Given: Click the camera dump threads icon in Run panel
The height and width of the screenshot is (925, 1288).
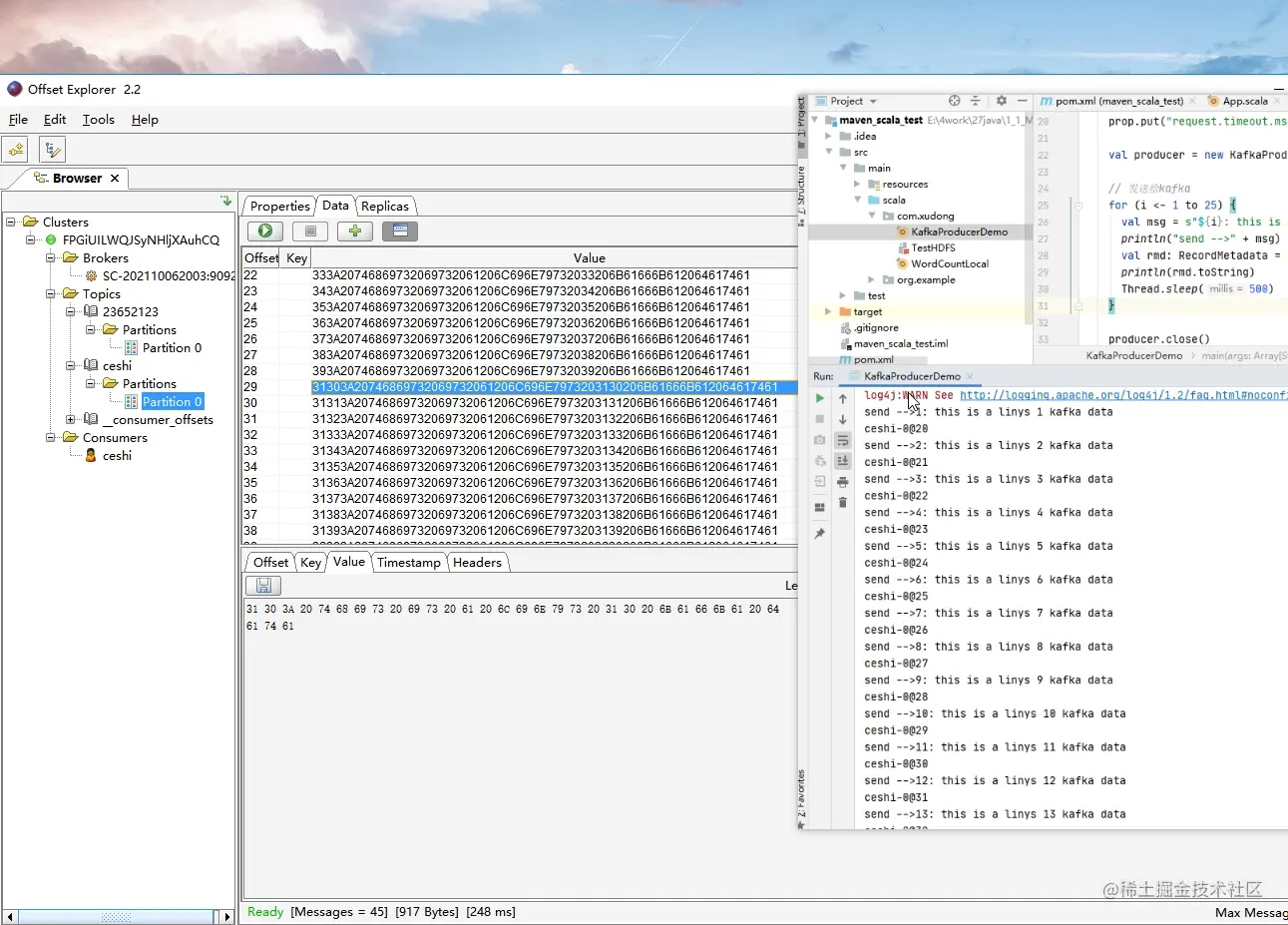Looking at the screenshot, I should [820, 440].
